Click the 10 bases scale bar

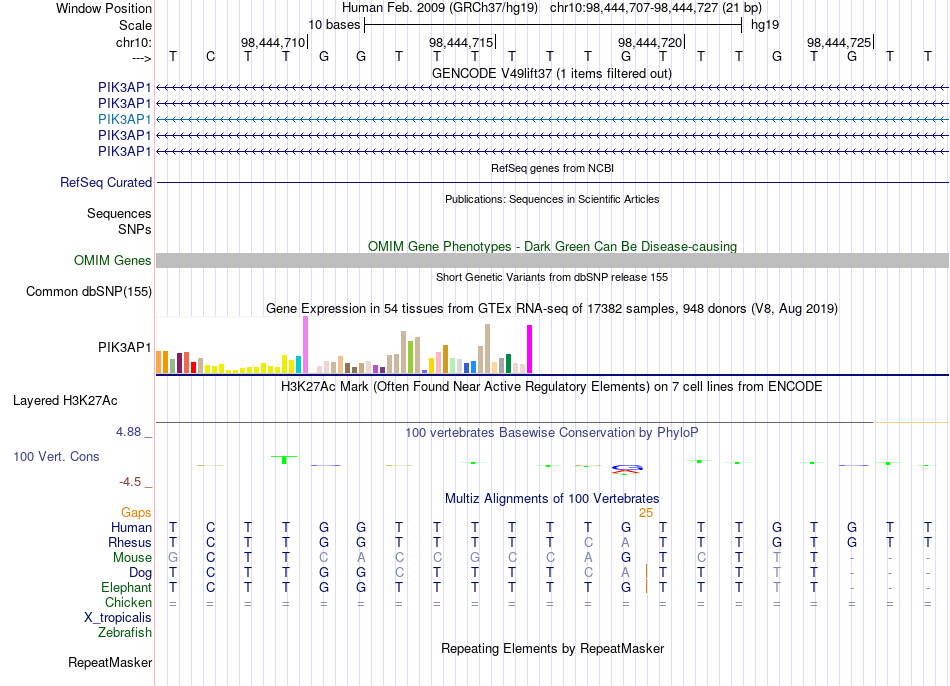(x=553, y=25)
